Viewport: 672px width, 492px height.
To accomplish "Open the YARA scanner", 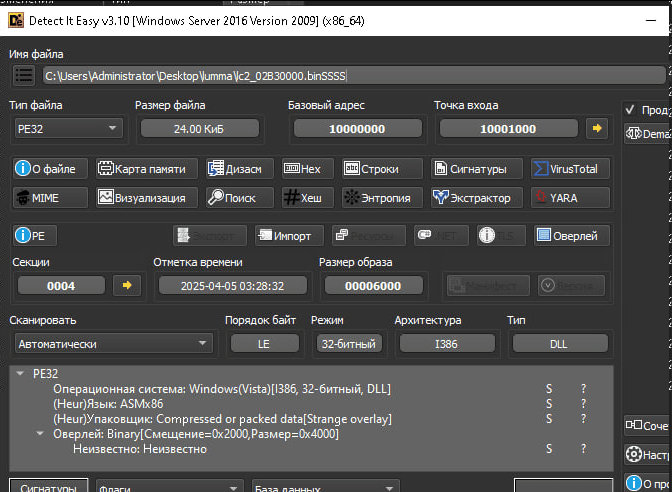I will [x=570, y=198].
